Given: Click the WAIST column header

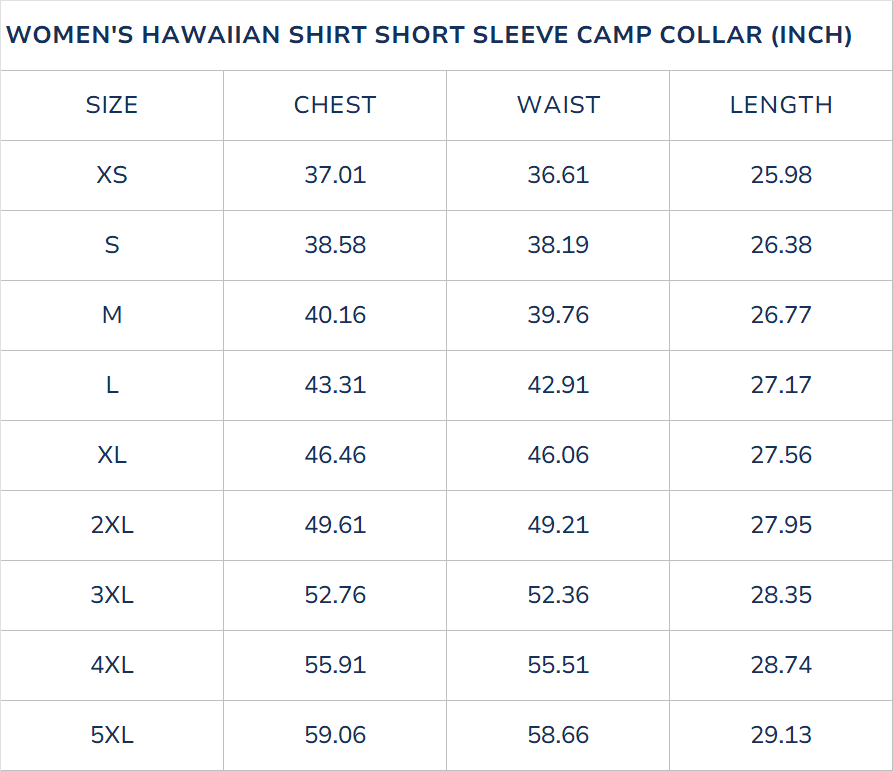Looking at the screenshot, I should pos(558,105).
